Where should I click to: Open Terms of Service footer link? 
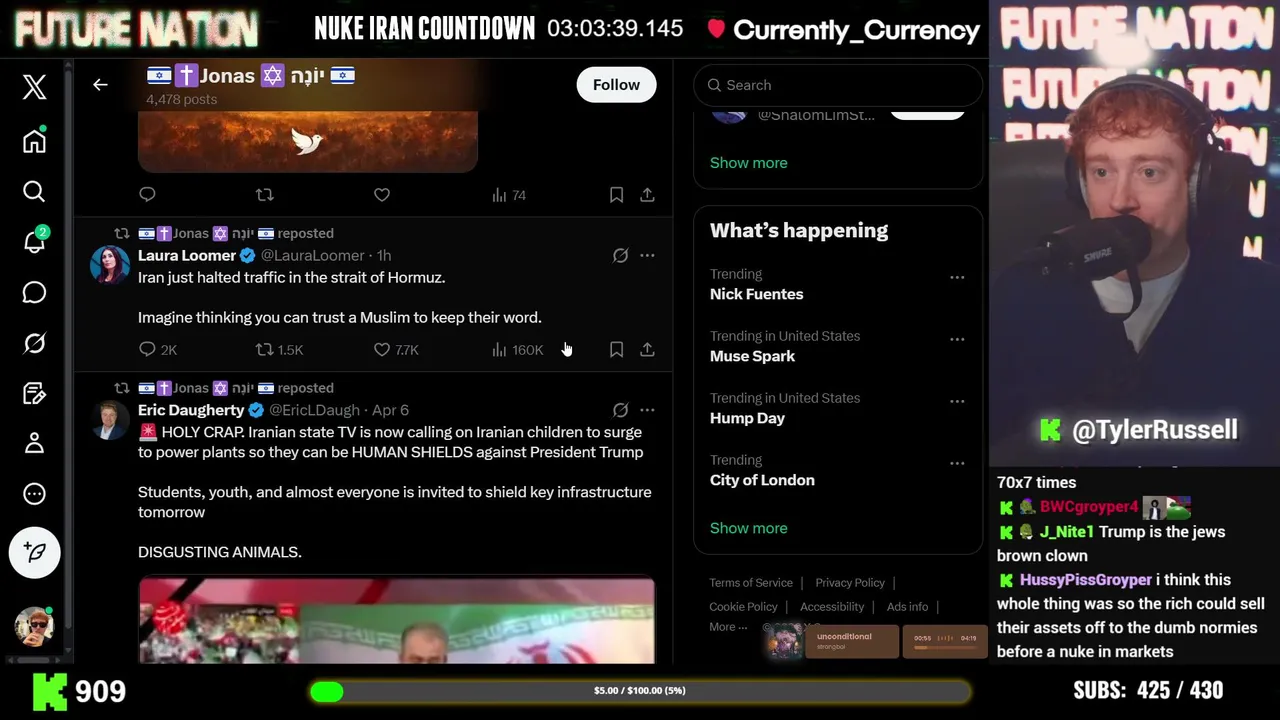tap(751, 583)
